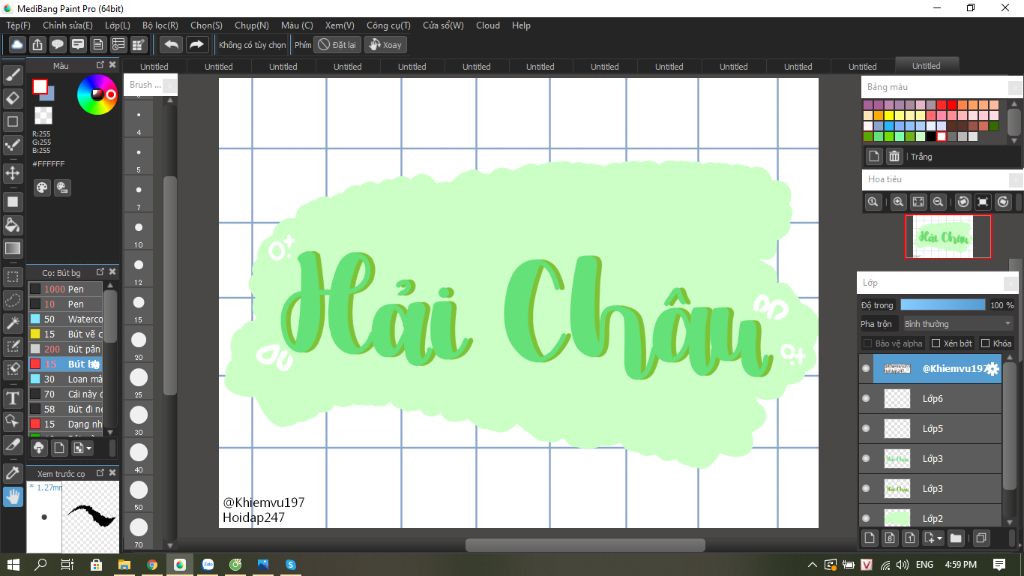Select the foreground white color swatch

pos(40,86)
